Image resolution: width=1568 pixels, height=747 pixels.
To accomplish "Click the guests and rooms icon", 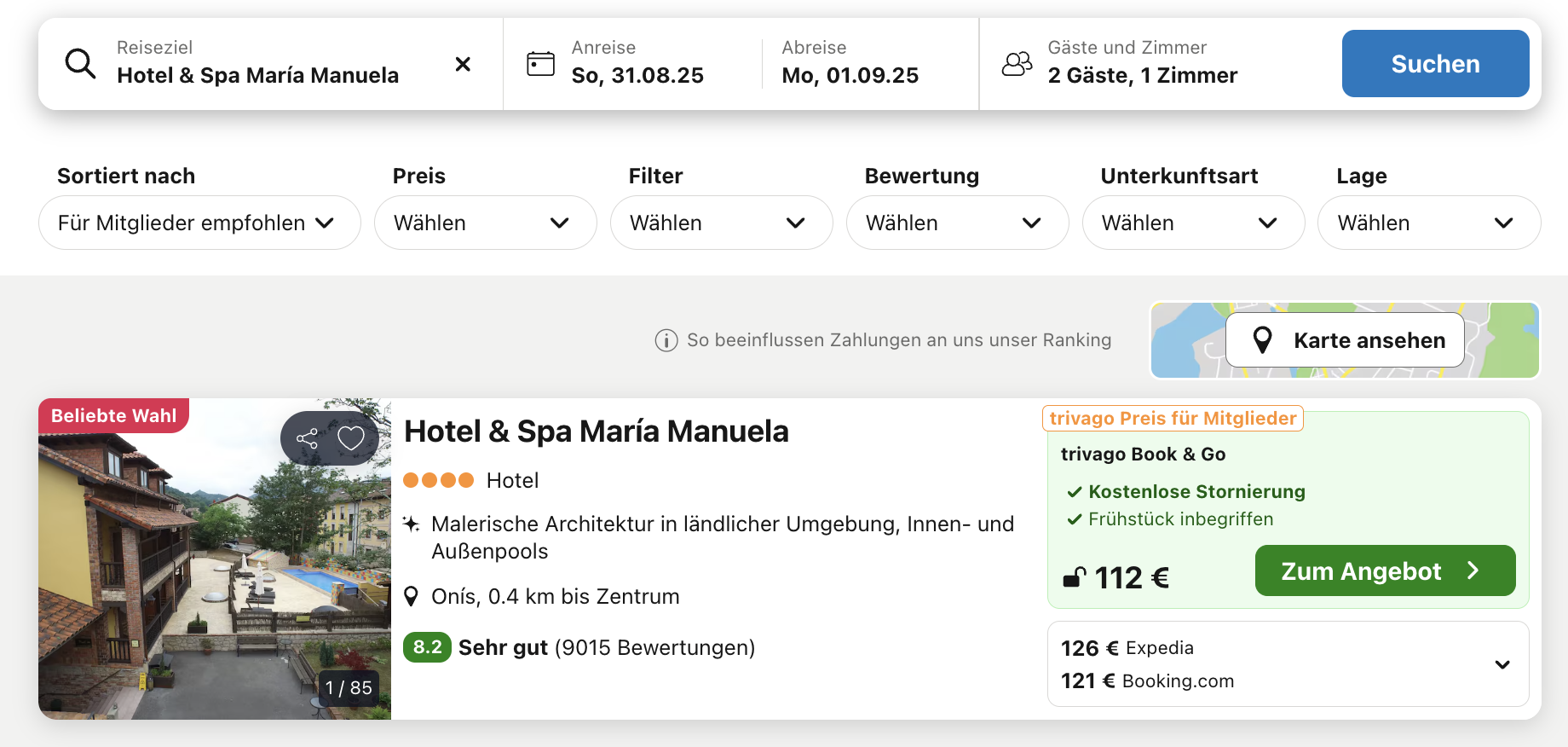I will click(x=1017, y=64).
